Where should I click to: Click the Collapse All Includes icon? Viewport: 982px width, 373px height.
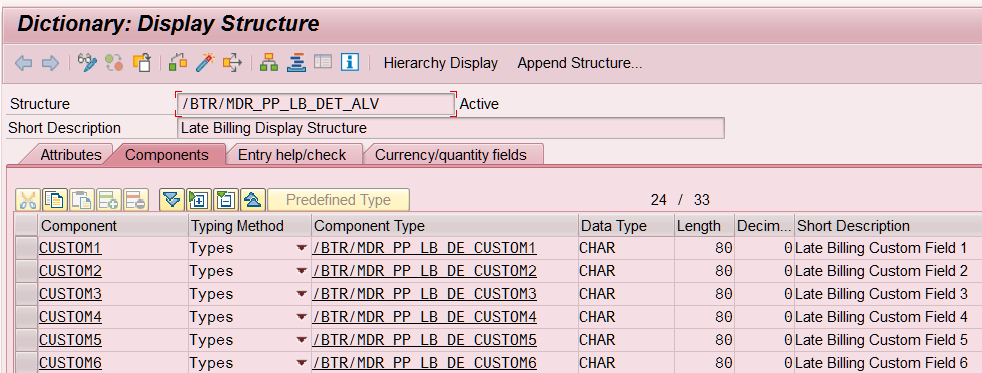252,200
